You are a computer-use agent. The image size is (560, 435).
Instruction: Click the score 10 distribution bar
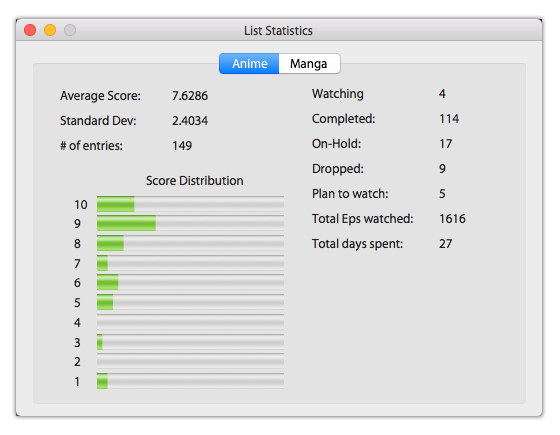(190, 204)
